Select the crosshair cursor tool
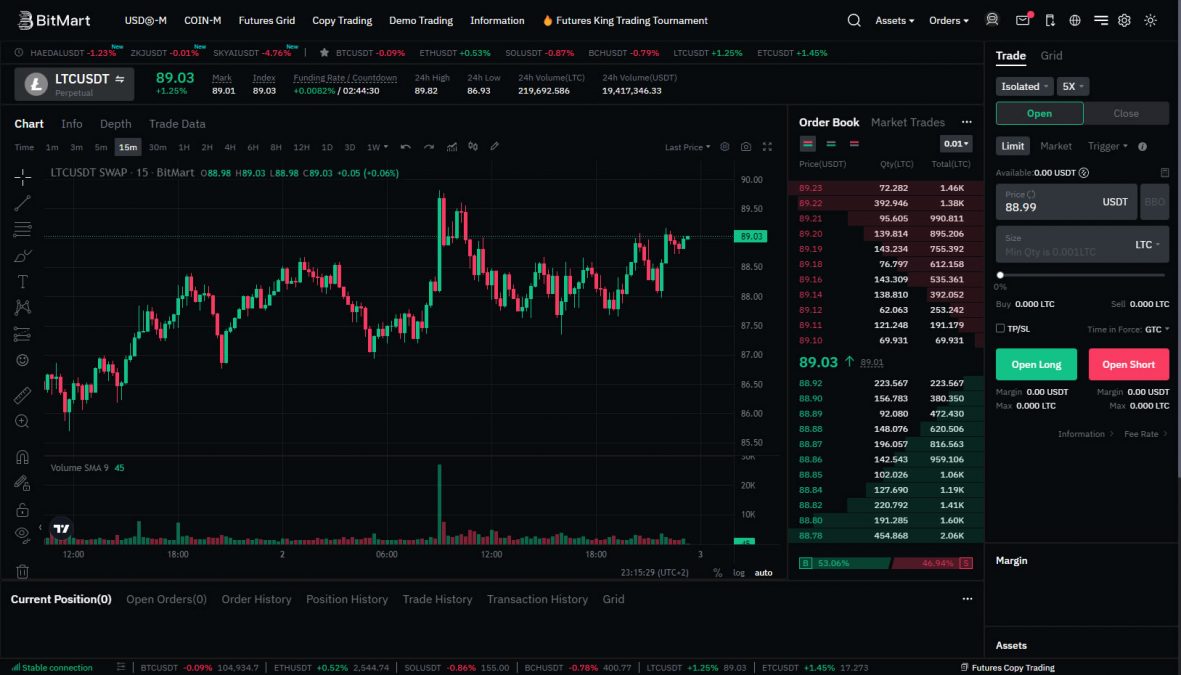Screen dimensions: 1181x675 [x=23, y=178]
